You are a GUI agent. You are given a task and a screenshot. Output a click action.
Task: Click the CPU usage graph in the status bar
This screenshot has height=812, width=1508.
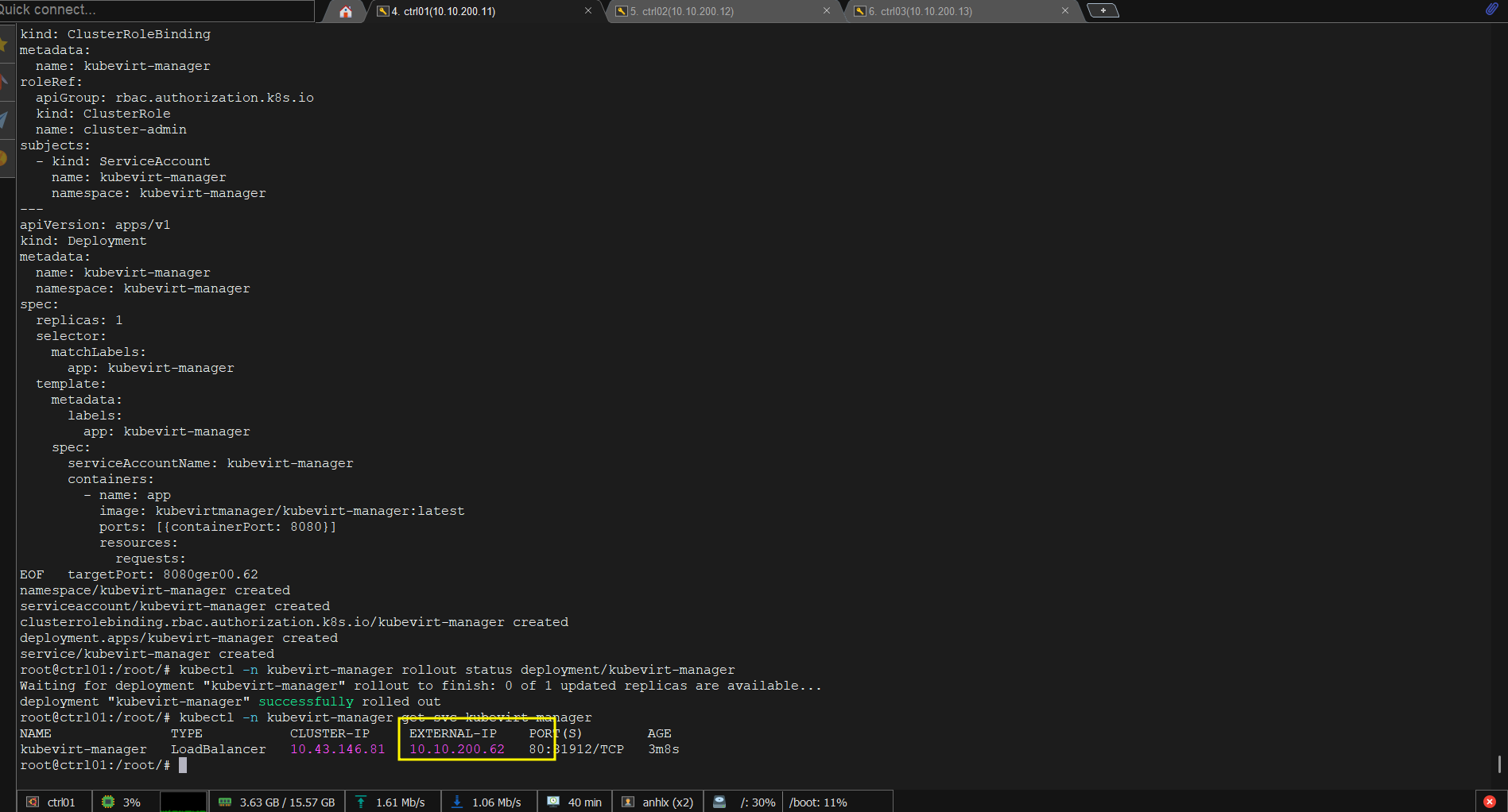(184, 802)
